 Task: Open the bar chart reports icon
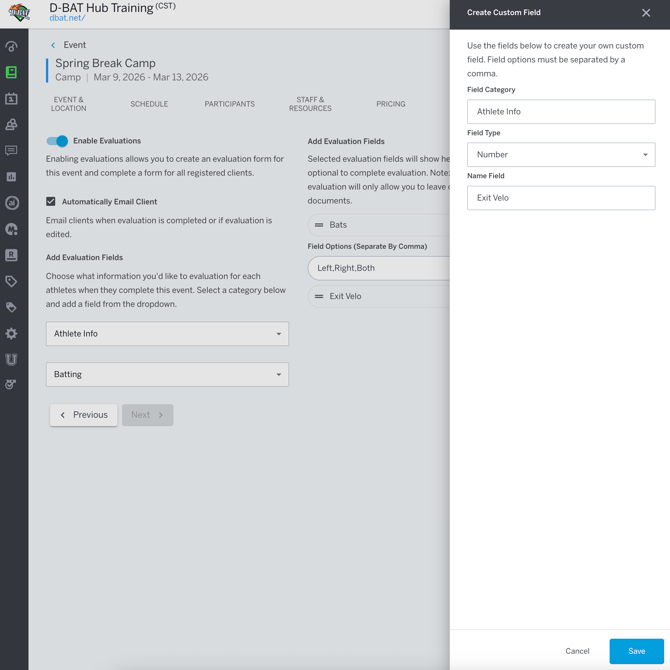11,177
